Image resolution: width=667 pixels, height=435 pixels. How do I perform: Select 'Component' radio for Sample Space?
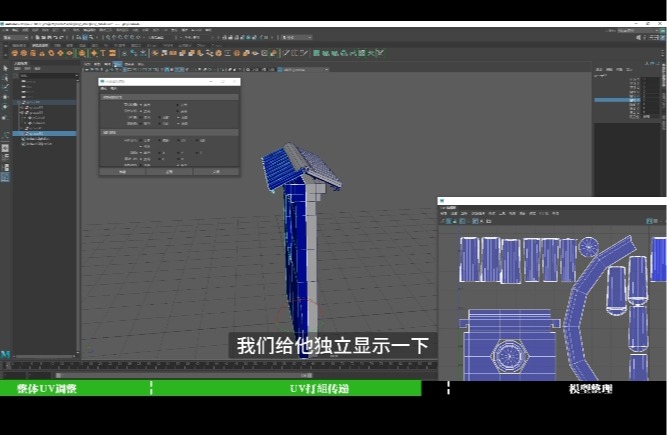click(197, 140)
